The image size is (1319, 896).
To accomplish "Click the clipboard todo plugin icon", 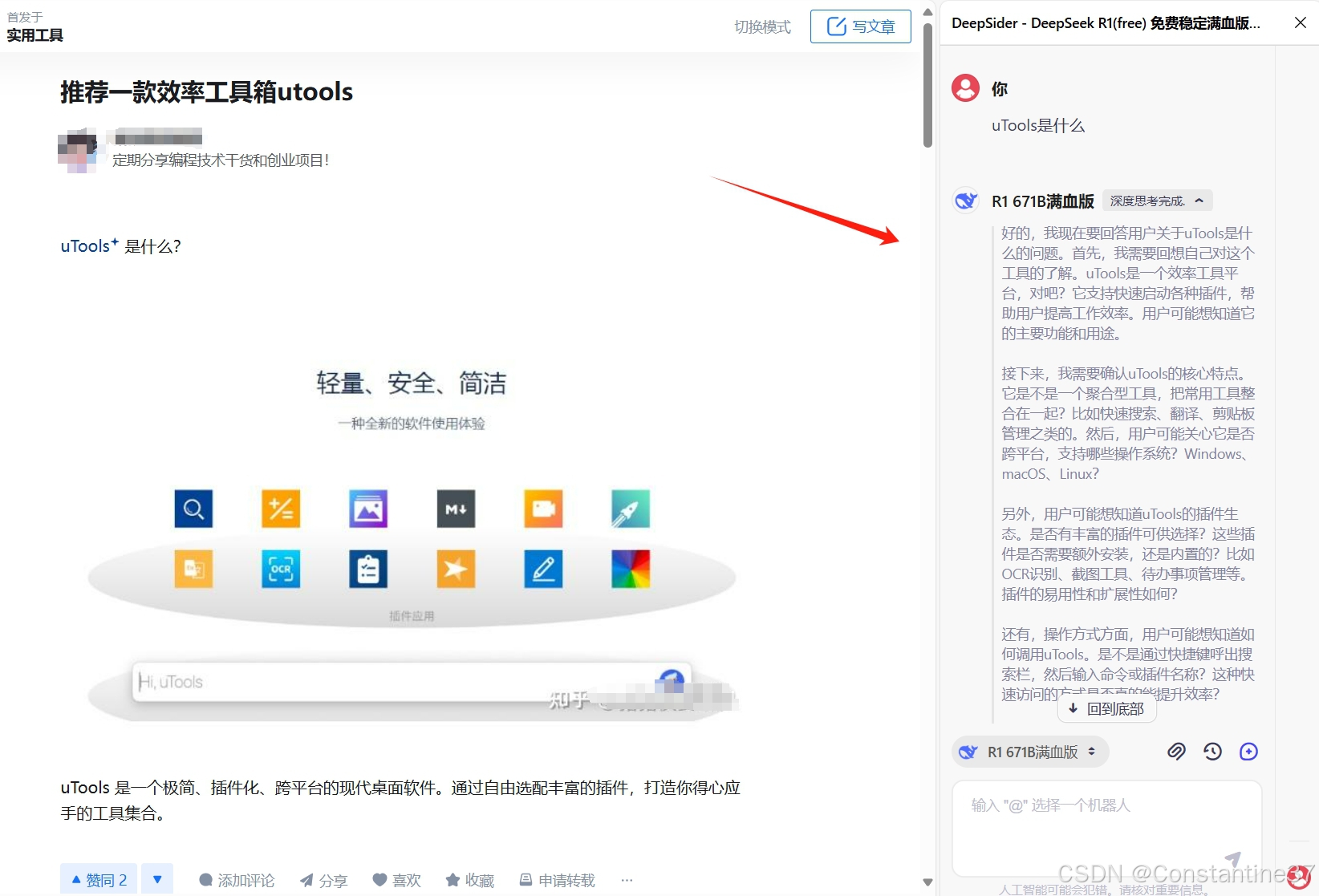I will (368, 569).
